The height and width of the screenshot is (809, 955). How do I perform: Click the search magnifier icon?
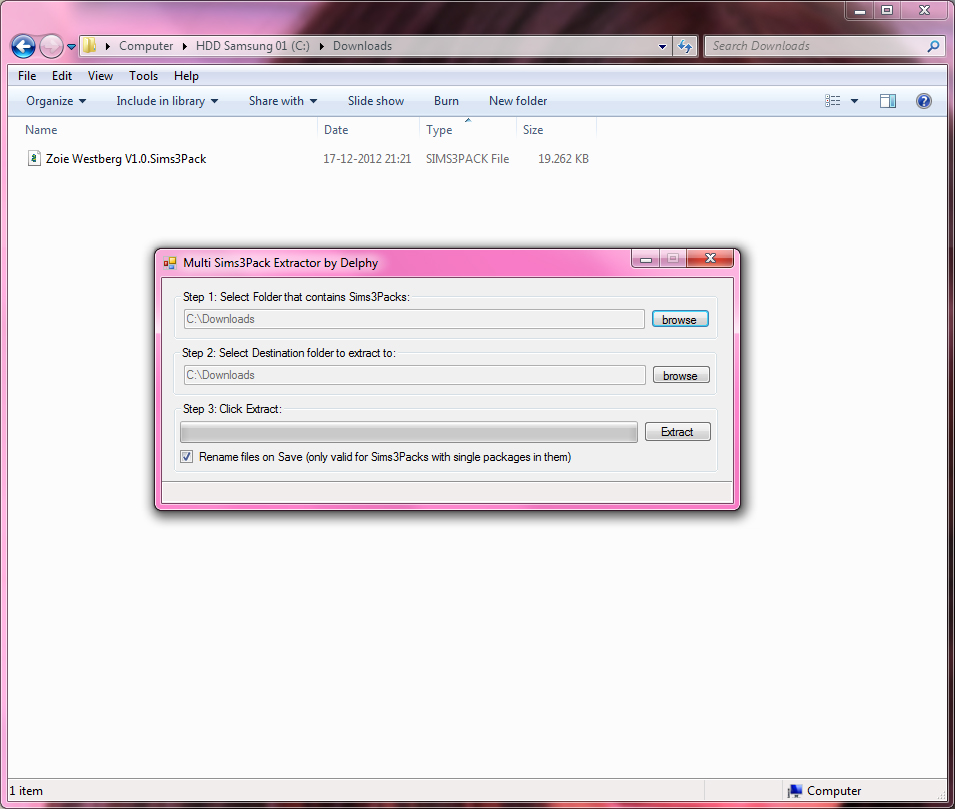[932, 46]
